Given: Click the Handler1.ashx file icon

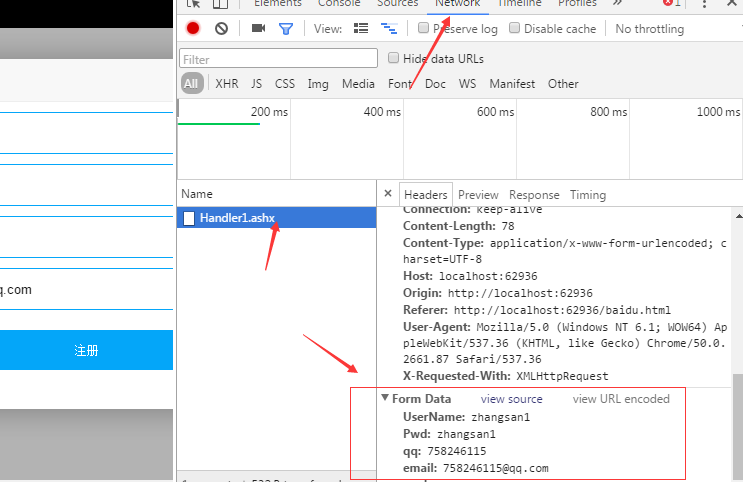Looking at the screenshot, I should [189, 219].
